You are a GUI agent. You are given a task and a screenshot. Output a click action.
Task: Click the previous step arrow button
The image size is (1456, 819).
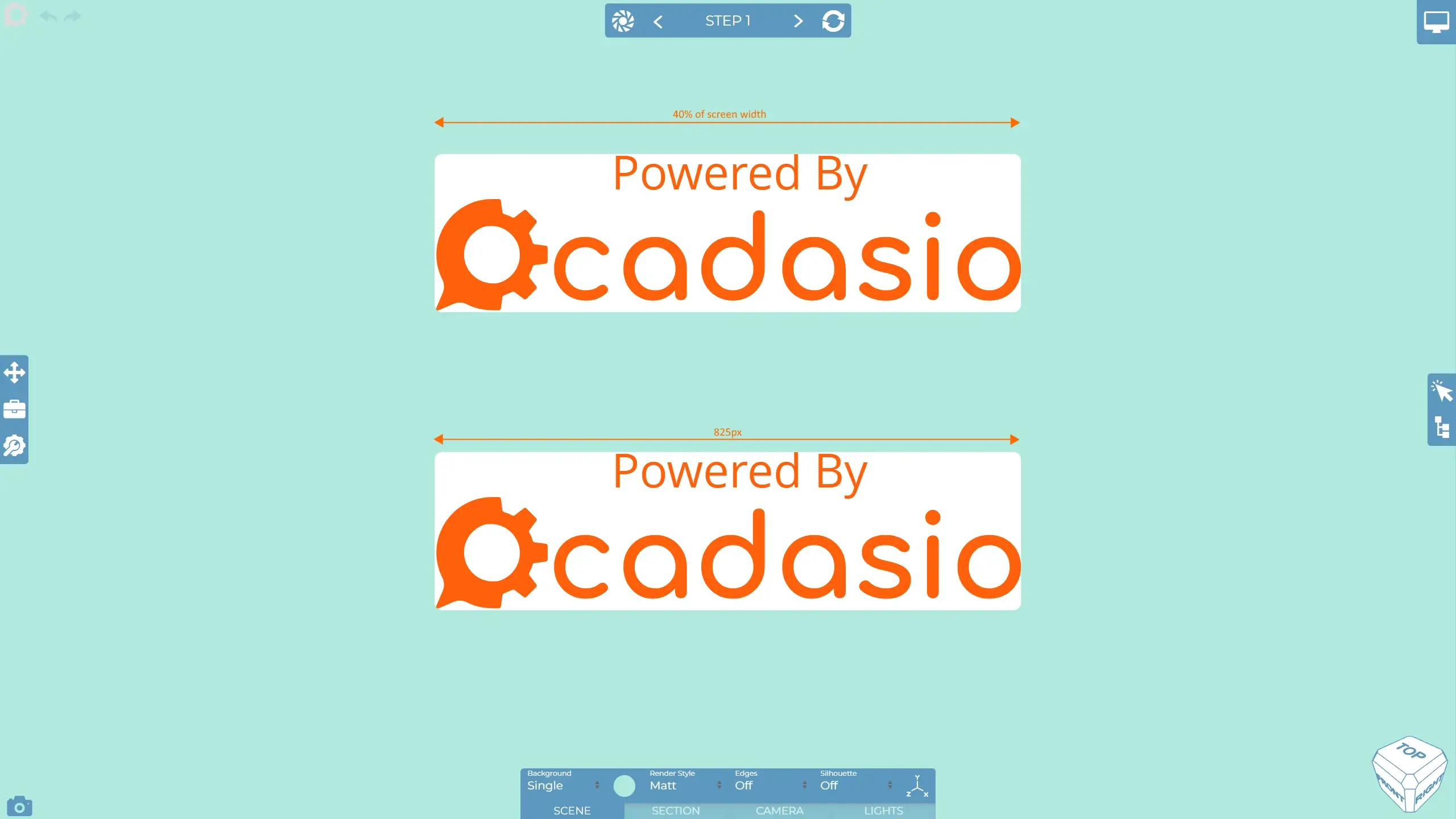click(659, 21)
